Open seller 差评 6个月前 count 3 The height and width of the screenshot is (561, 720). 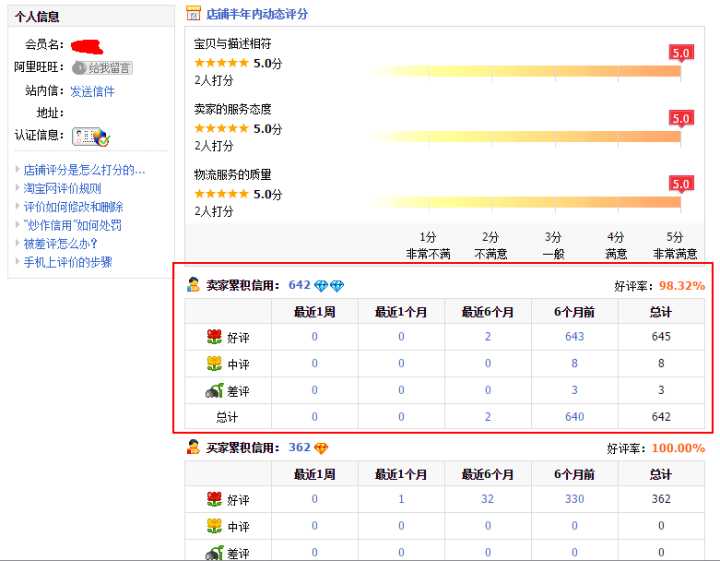coord(574,390)
